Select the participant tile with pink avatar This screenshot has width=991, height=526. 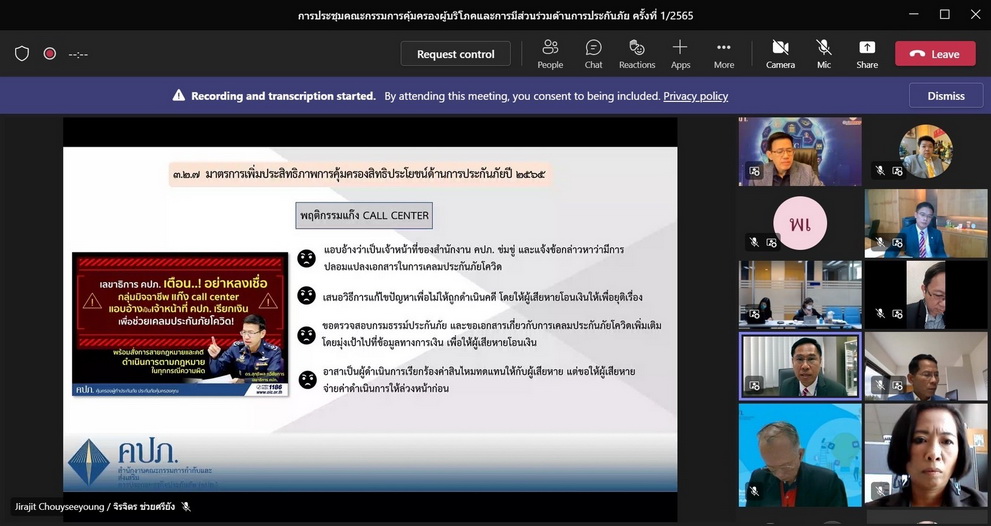(x=799, y=223)
